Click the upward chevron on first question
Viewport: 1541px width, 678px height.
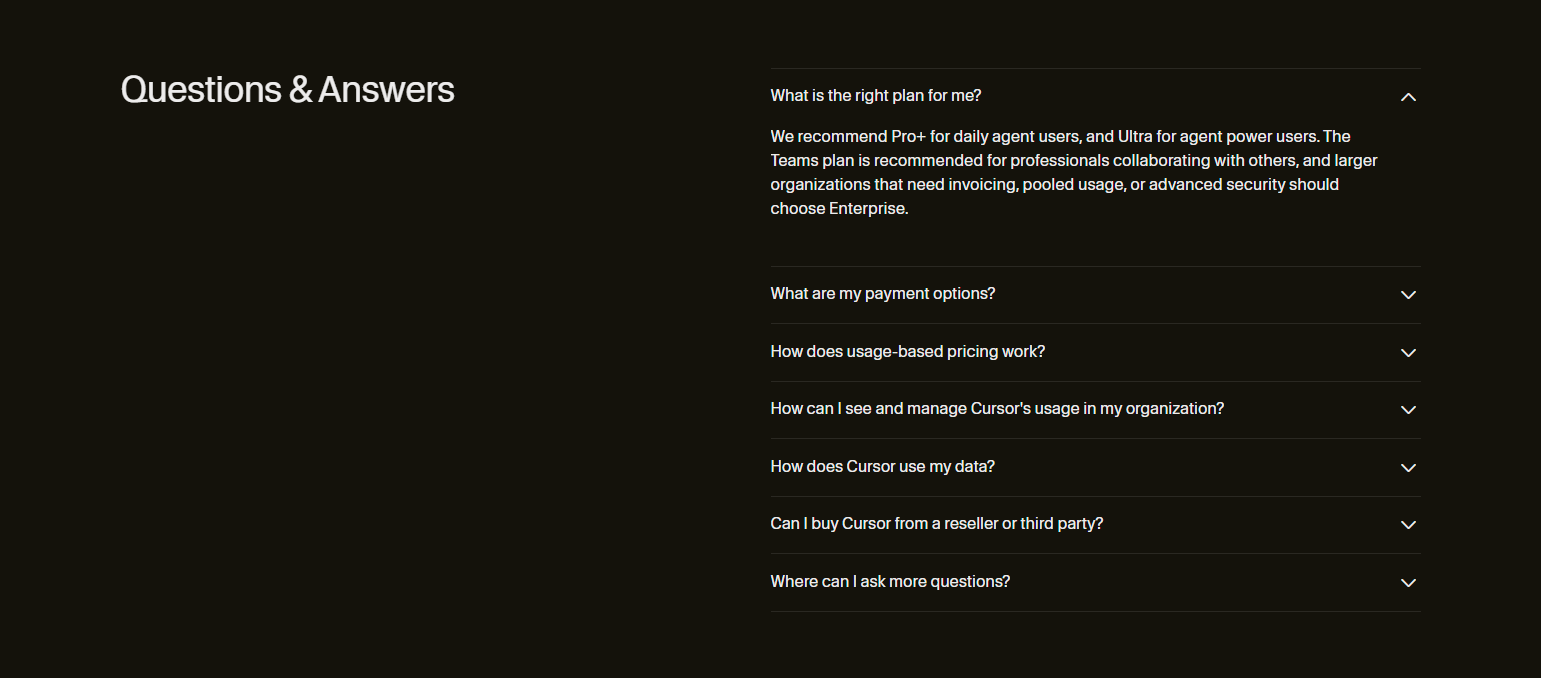pyautogui.click(x=1408, y=97)
